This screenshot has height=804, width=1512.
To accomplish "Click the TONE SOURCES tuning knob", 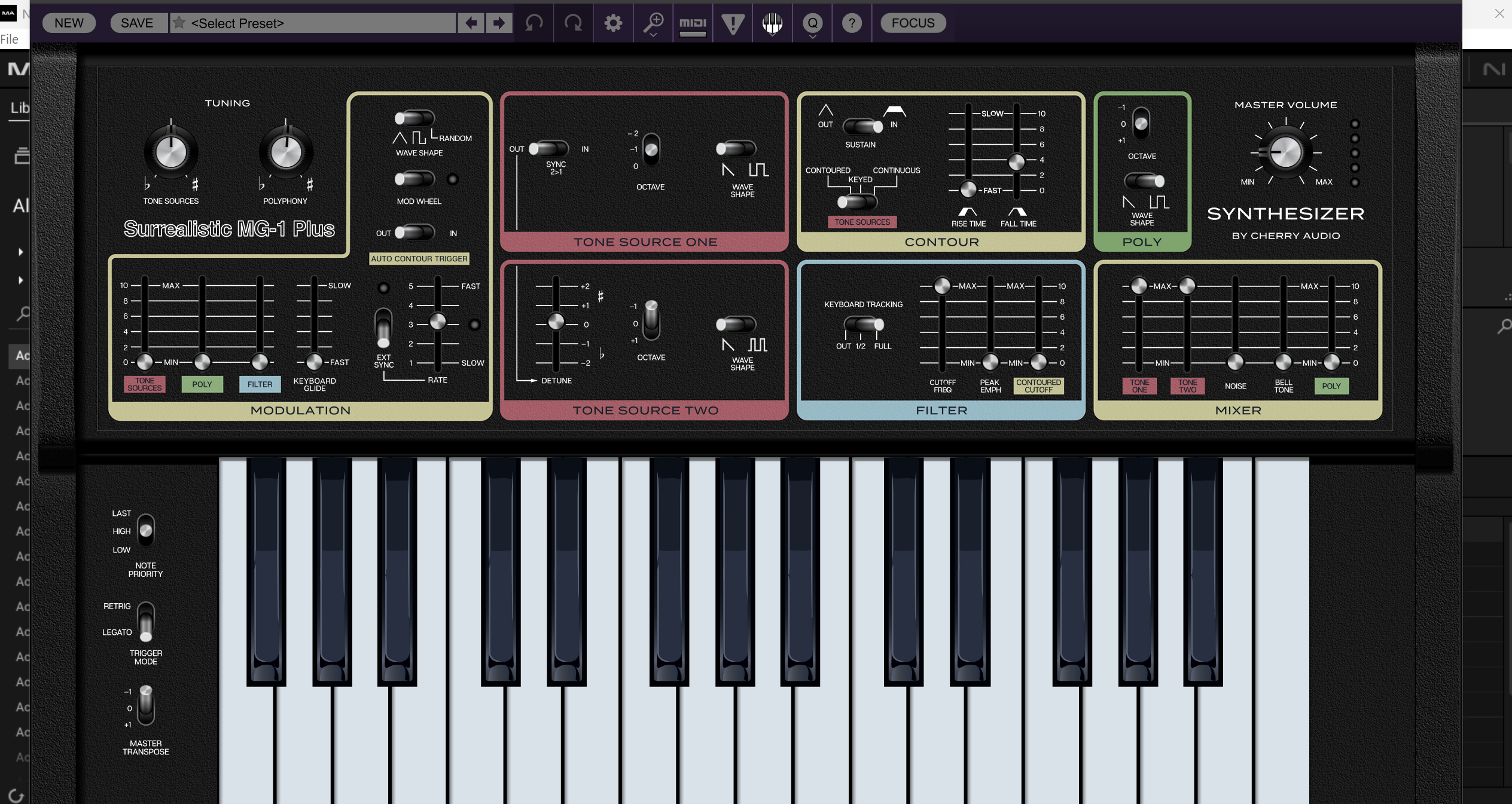I will click(171, 152).
